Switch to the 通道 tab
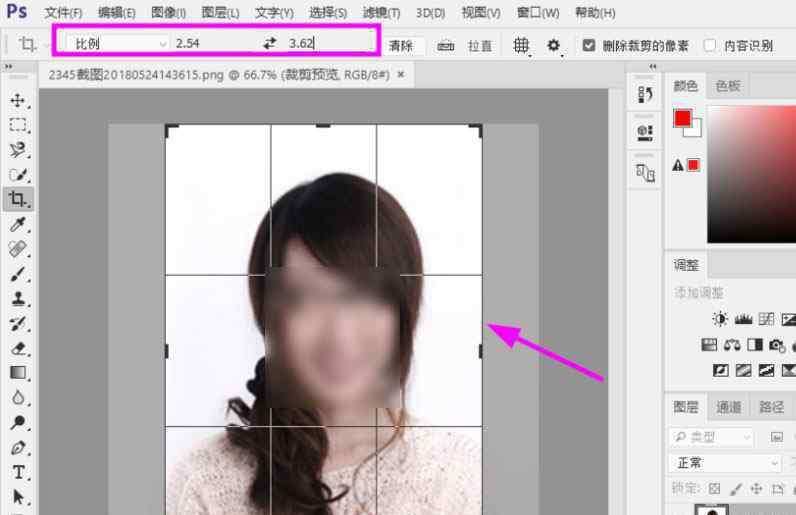 point(729,407)
